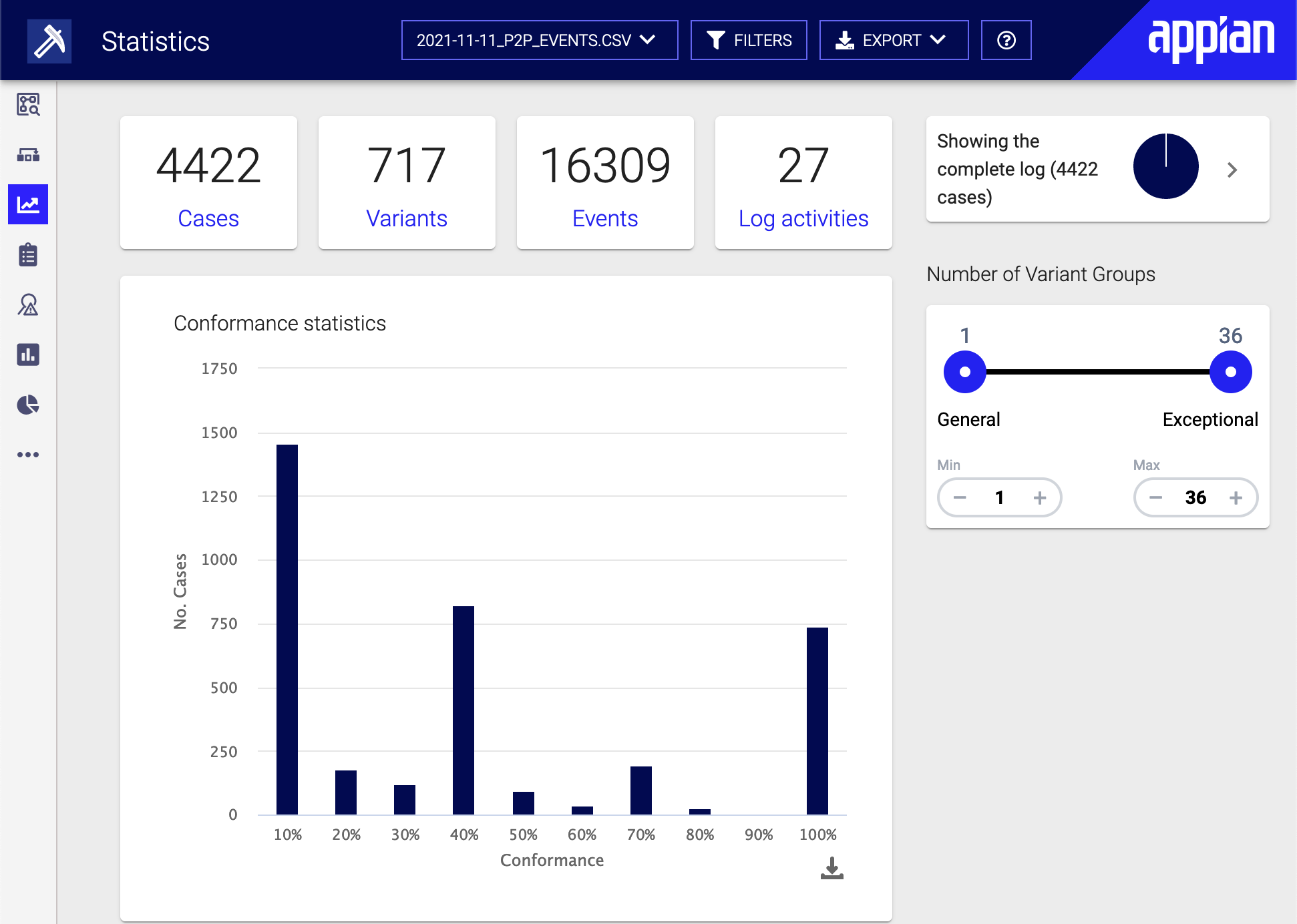Download the conformance statistics chart

(x=832, y=869)
